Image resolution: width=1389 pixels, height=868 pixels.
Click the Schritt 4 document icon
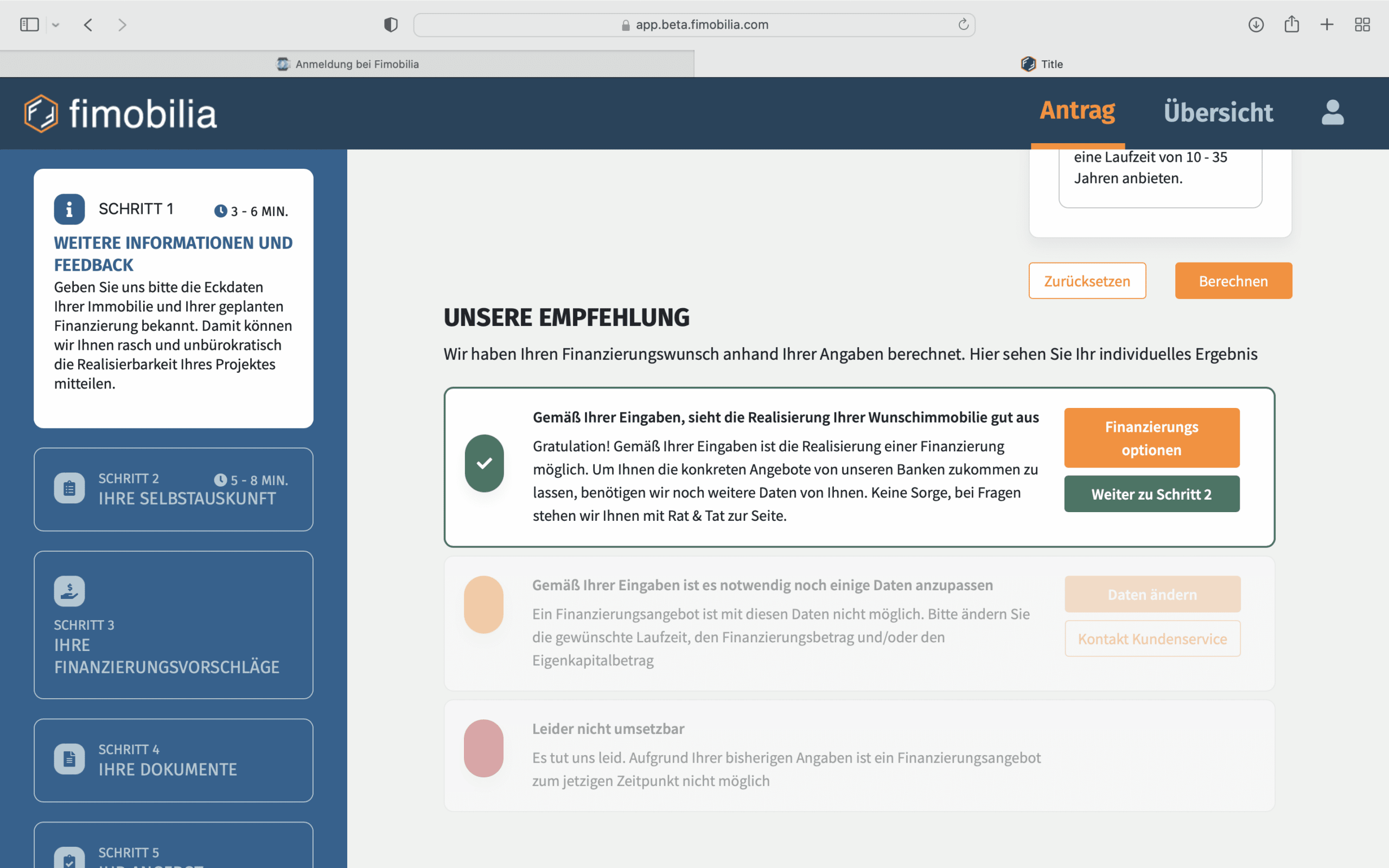(x=69, y=759)
